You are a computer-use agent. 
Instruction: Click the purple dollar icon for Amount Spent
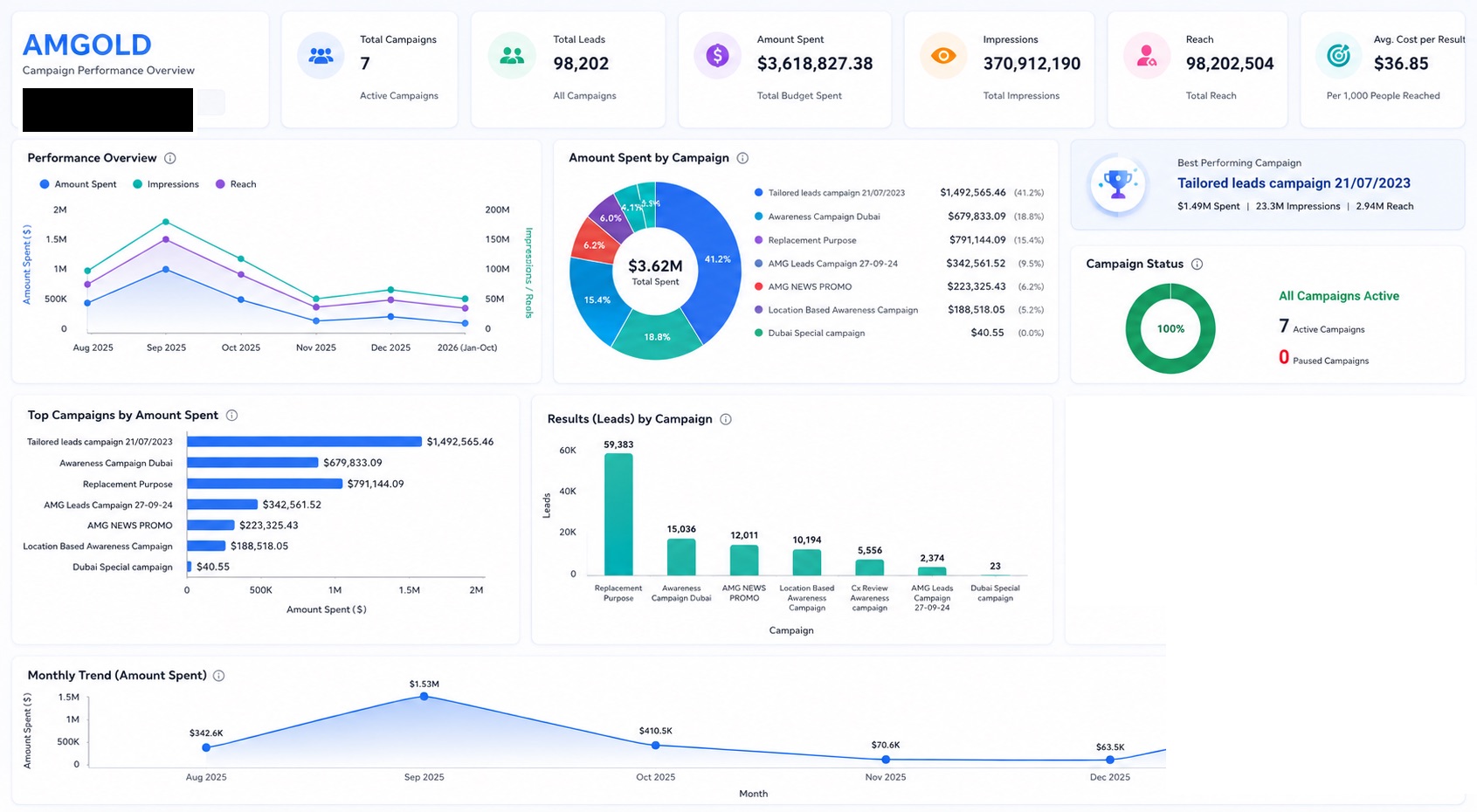(717, 56)
